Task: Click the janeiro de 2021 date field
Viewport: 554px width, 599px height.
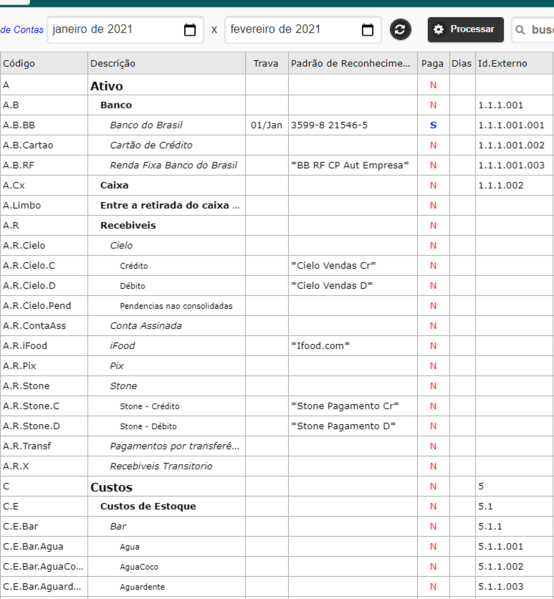Action: pyautogui.click(x=125, y=29)
